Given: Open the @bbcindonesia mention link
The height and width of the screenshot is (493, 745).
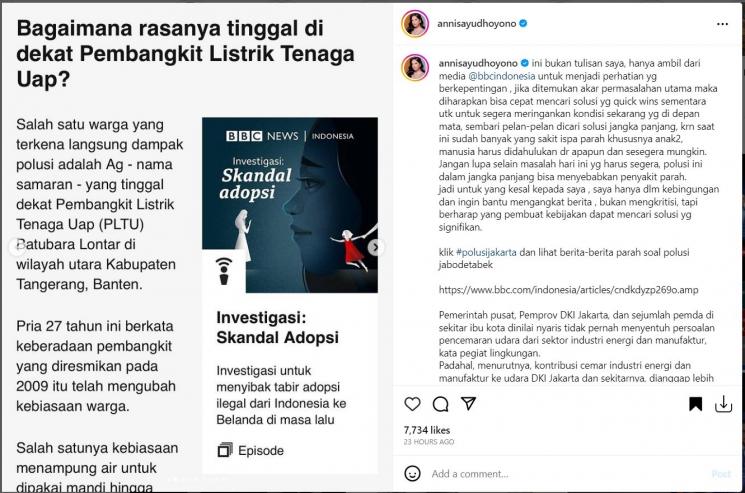Looking at the screenshot, I should click(x=501, y=76).
